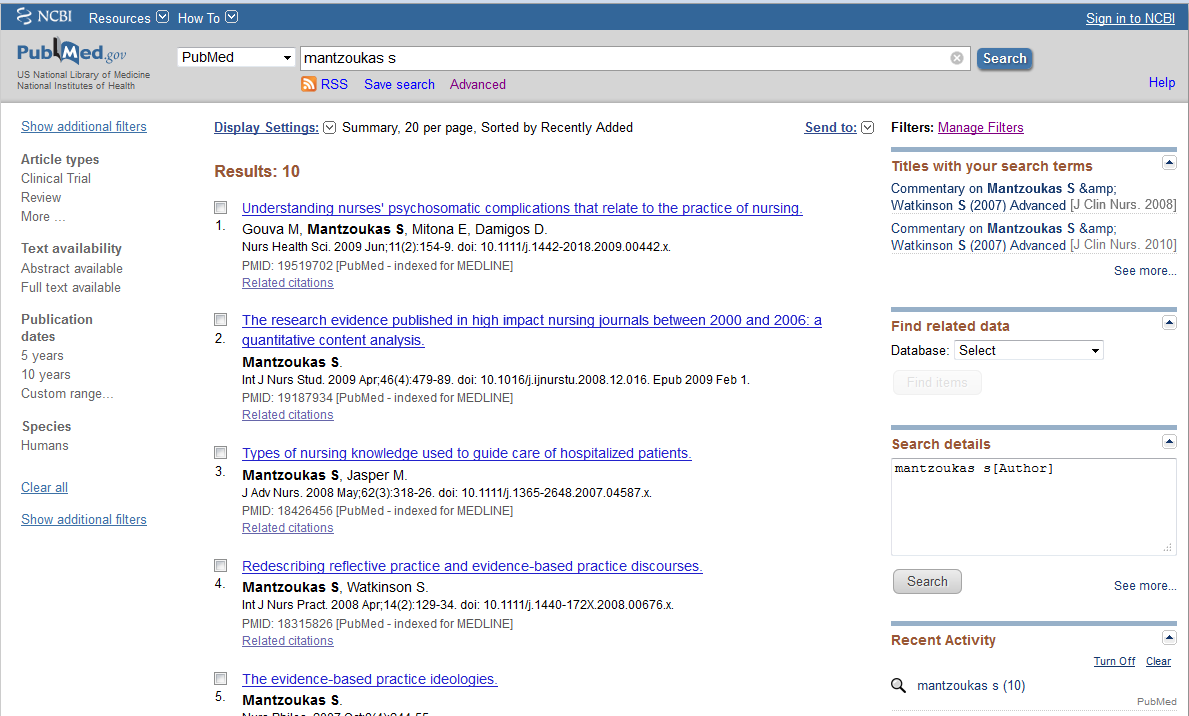The image size is (1189, 716).
Task: Click the magnifier icon beside mantzoukas s (10)
Action: (x=899, y=686)
